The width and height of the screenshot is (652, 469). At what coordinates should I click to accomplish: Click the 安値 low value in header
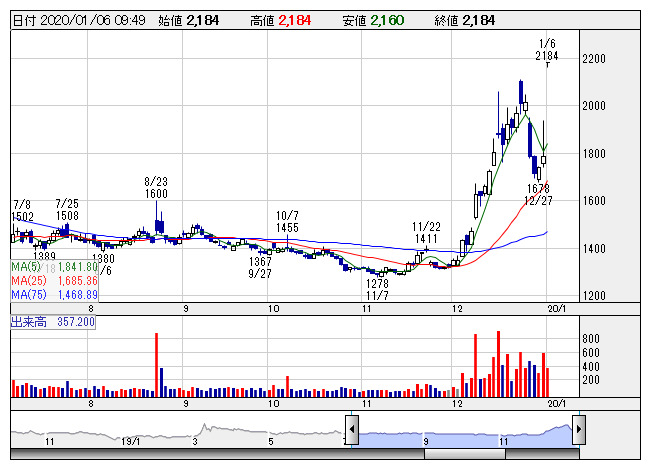coord(384,20)
